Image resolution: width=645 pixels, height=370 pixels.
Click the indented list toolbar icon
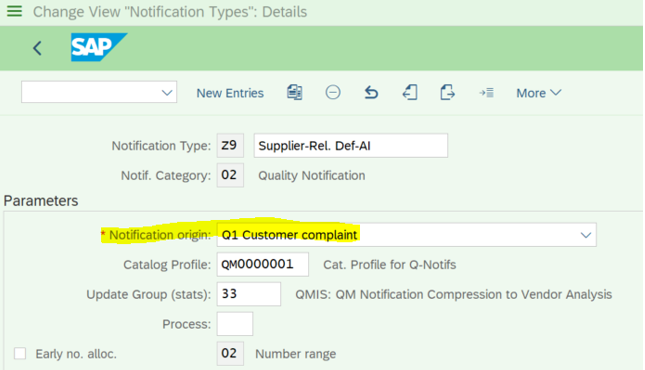[x=486, y=93]
